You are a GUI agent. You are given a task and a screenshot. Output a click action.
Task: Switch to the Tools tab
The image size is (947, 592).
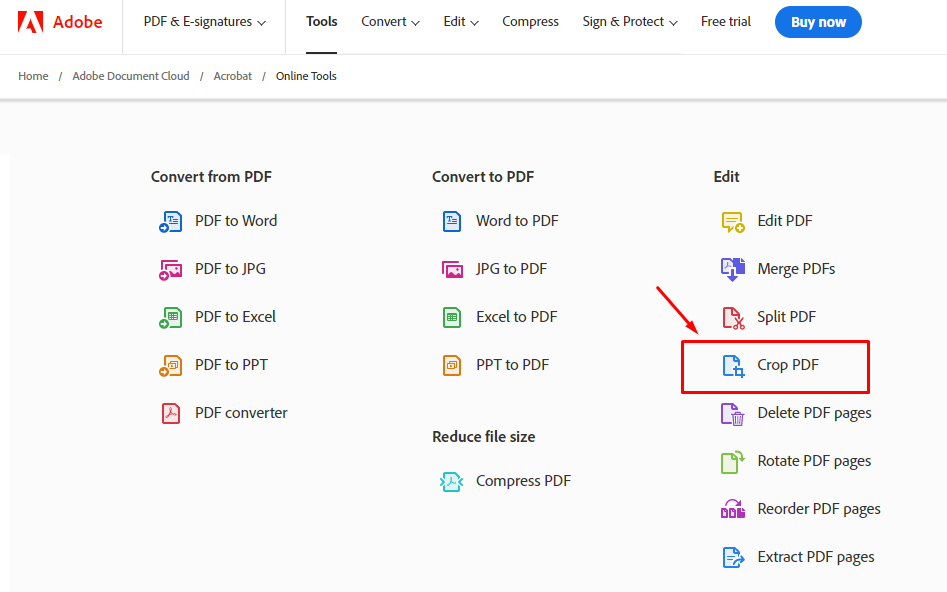[321, 21]
